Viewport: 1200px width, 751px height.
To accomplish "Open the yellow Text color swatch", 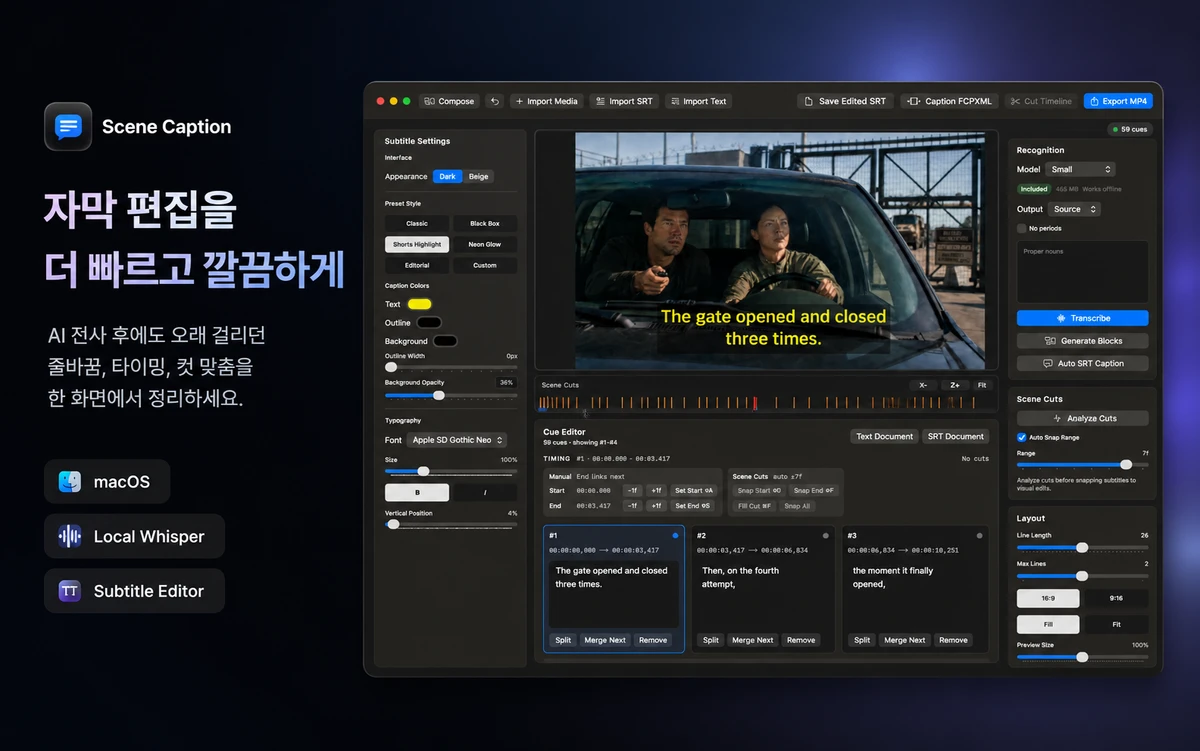I will 420,304.
